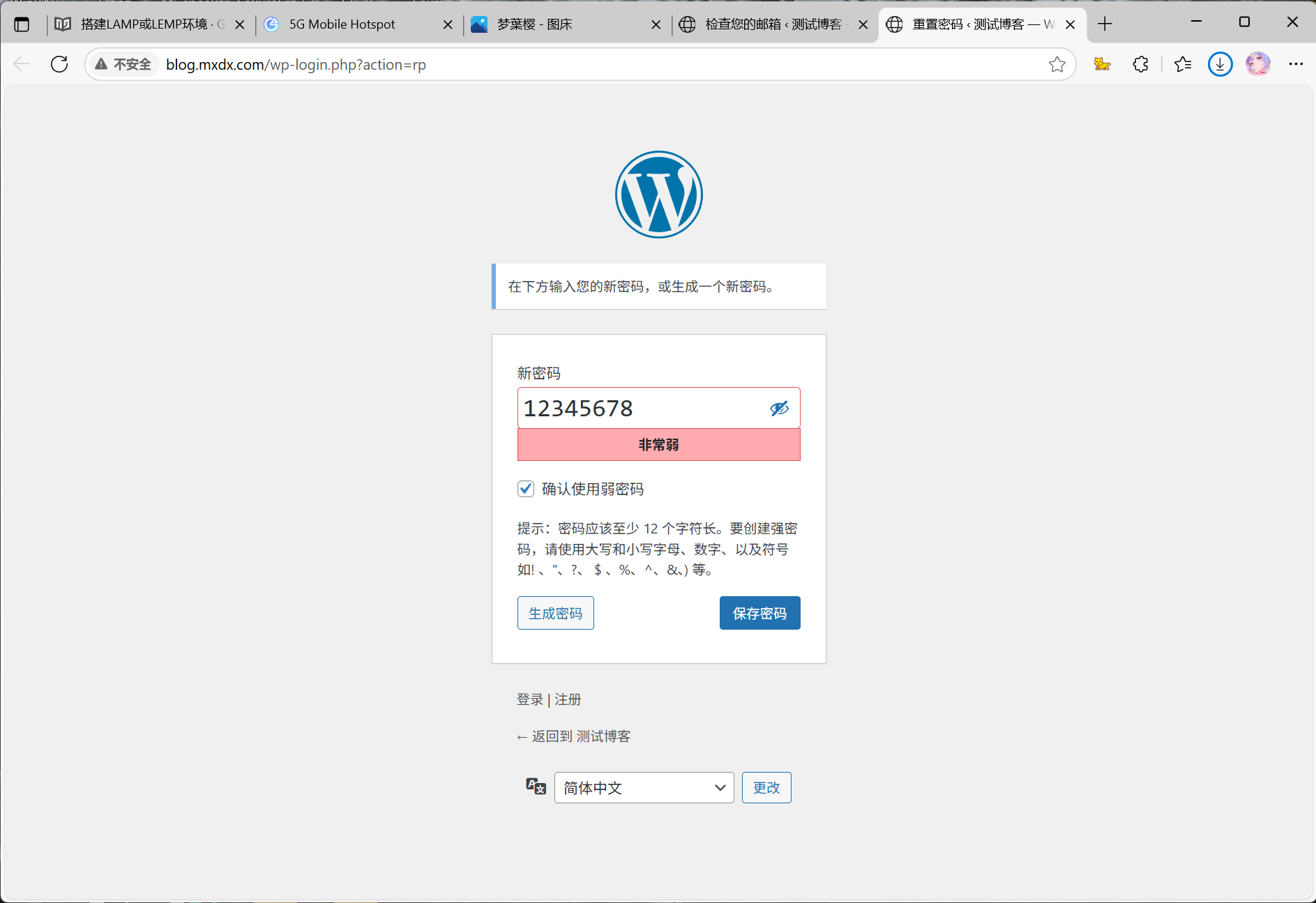The height and width of the screenshot is (903, 1316).
Task: Click the 不安全 security warning
Action: [x=123, y=64]
